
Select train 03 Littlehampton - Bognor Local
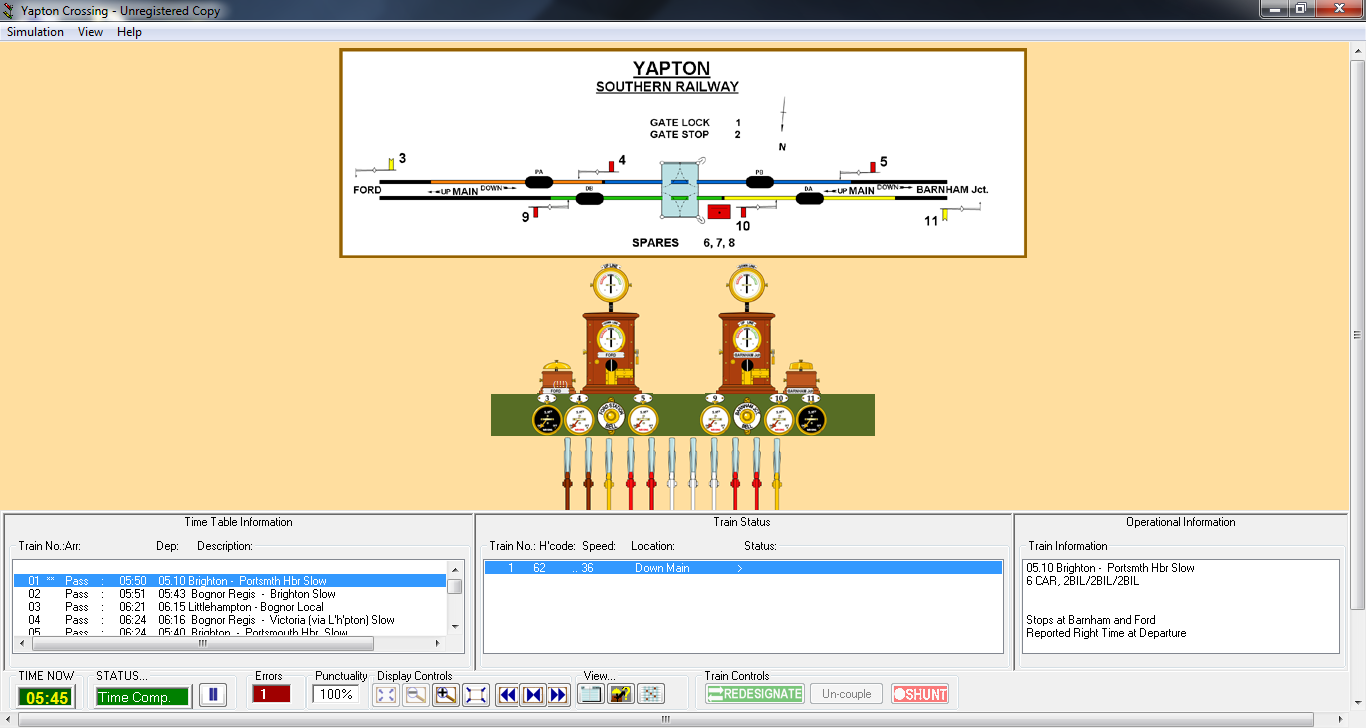229,607
